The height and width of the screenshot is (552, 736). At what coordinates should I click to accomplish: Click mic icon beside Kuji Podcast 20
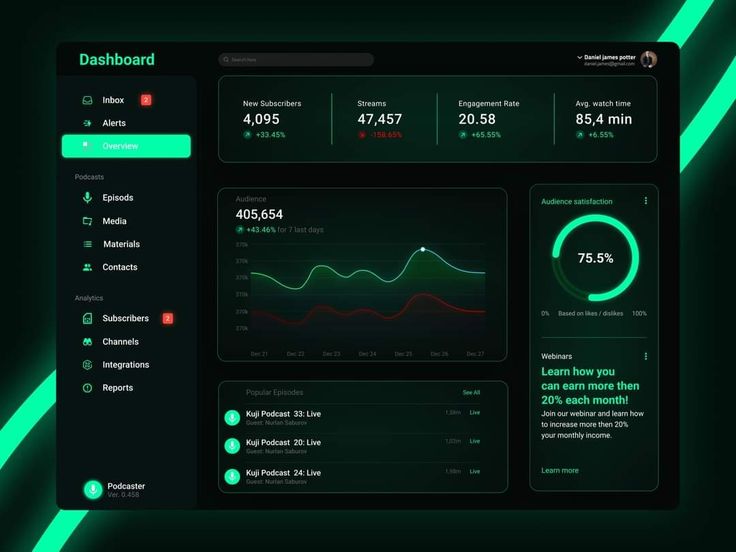pyautogui.click(x=232, y=446)
